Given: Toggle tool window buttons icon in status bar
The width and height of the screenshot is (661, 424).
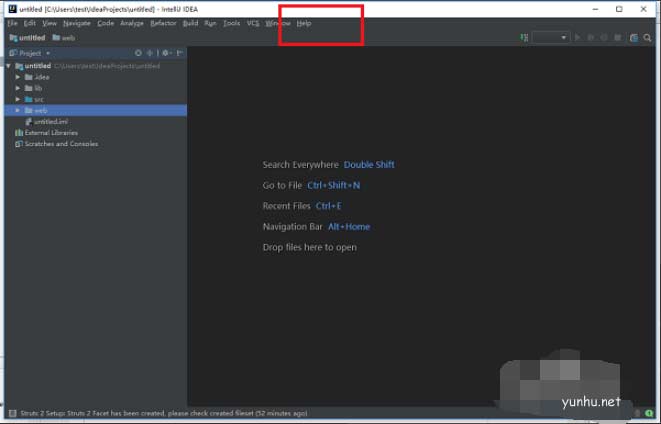Looking at the screenshot, I should [11, 413].
